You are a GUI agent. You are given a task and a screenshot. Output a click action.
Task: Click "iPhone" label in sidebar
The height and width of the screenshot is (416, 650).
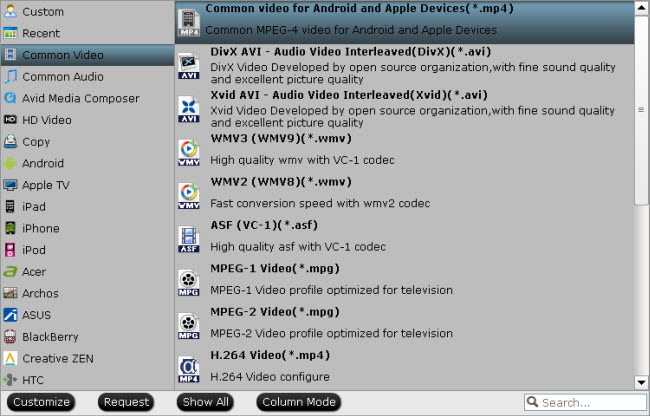pos(41,228)
